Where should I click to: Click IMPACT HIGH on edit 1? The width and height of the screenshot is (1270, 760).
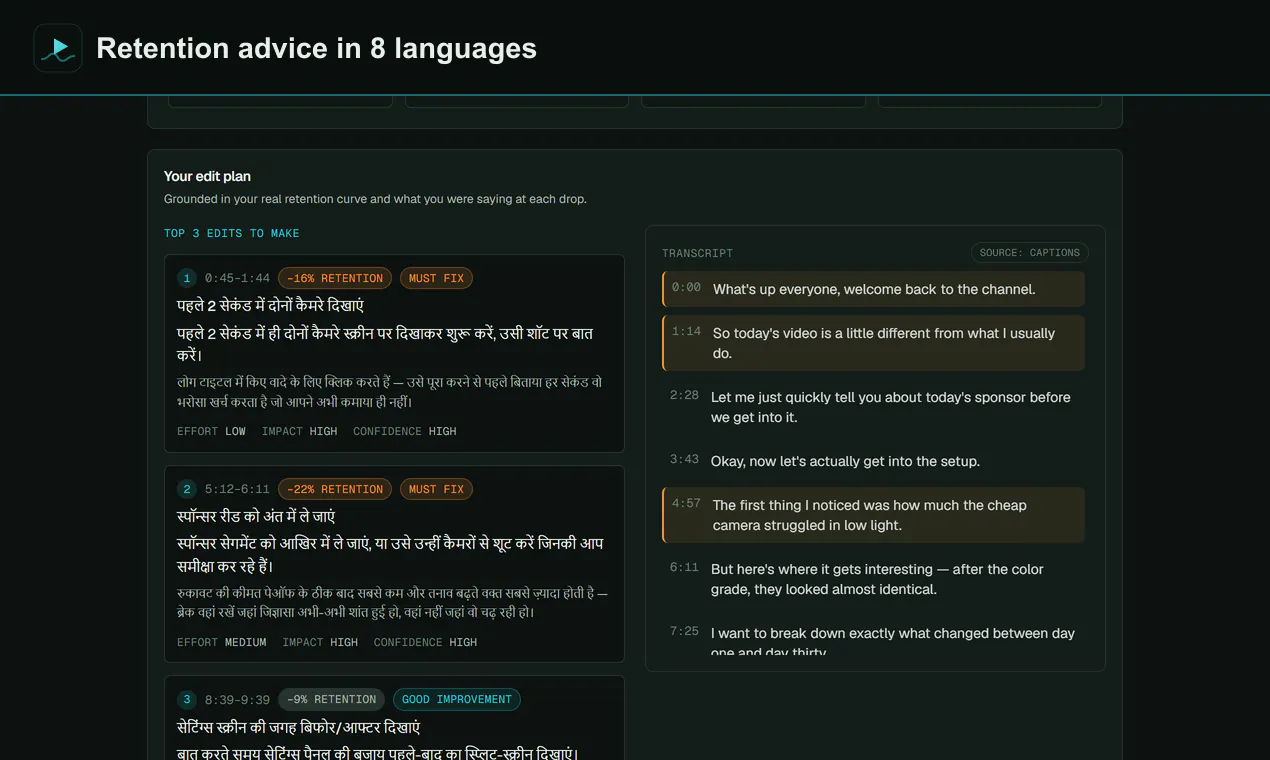[300, 431]
